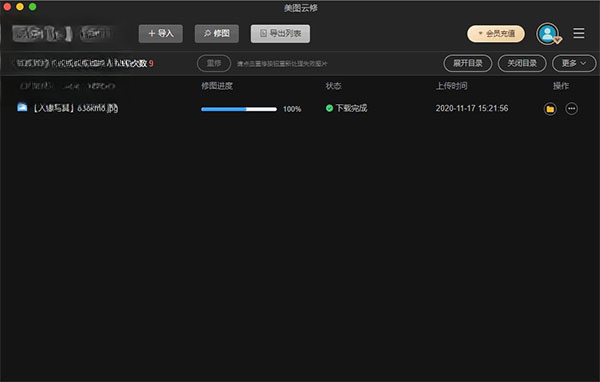Select the upload time 2020-11-17 15:21:56

[x=472, y=108]
